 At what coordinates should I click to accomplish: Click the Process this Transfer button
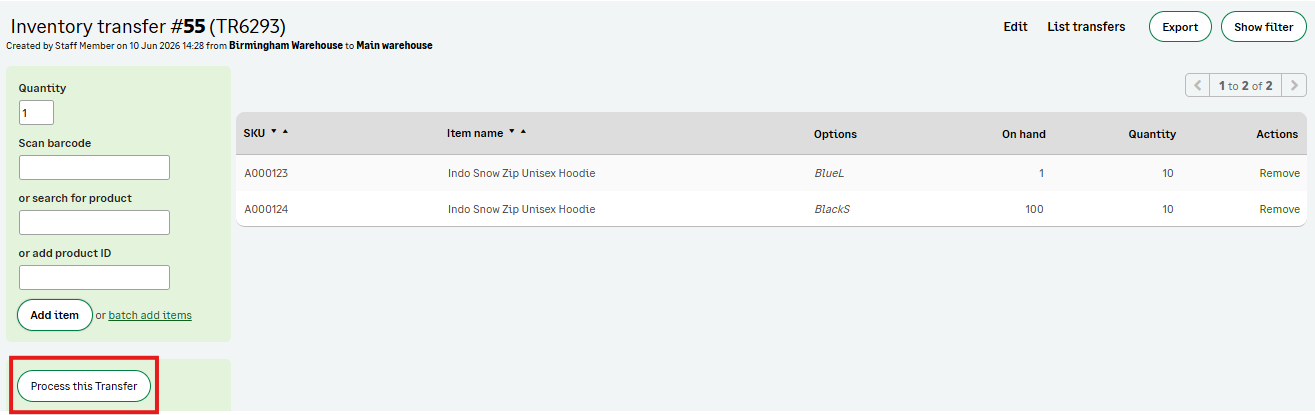84,386
